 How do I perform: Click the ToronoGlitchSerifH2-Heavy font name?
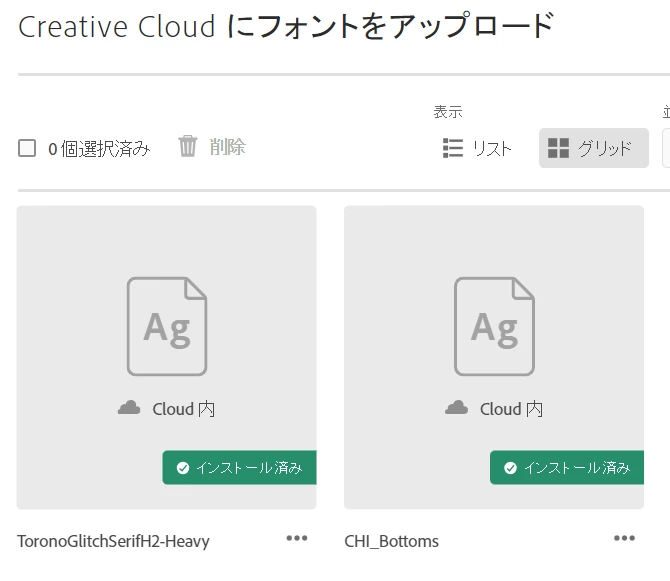click(x=113, y=542)
